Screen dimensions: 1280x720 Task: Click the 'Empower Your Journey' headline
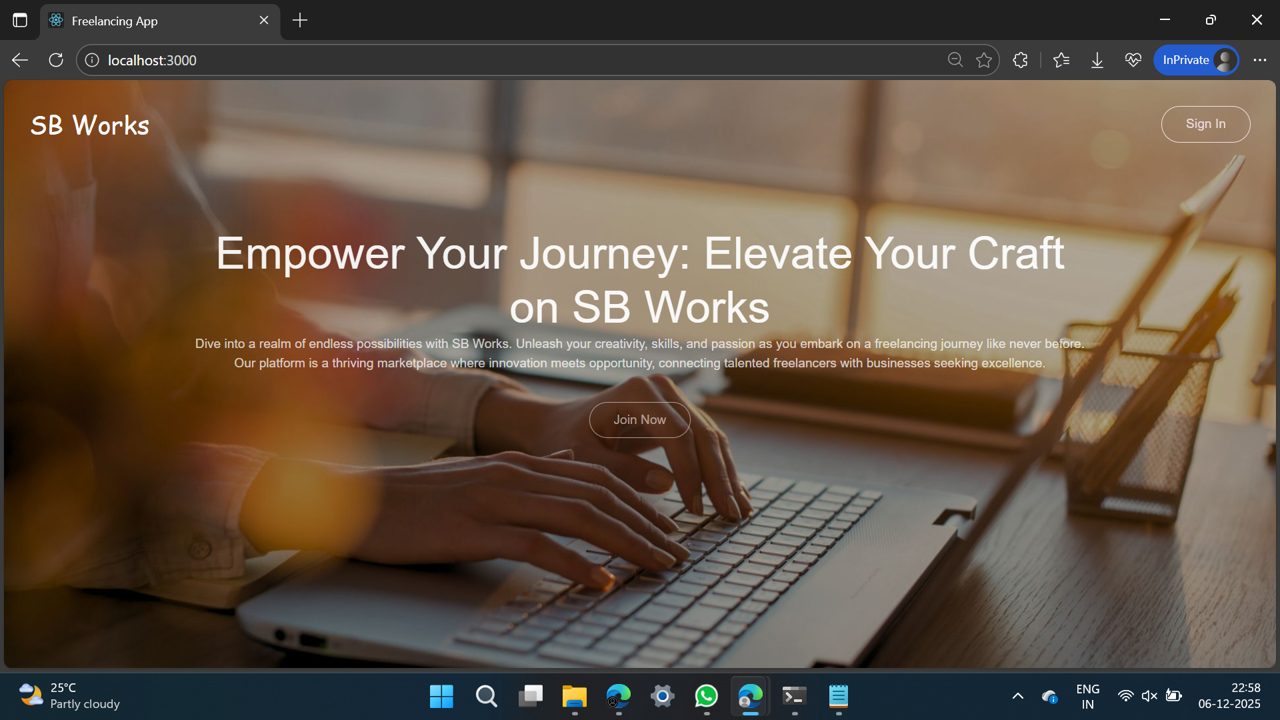(x=640, y=280)
